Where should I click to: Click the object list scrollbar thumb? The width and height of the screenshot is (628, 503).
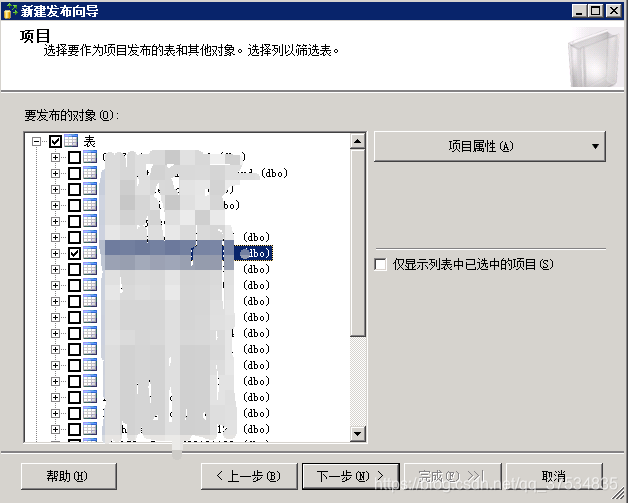357,243
